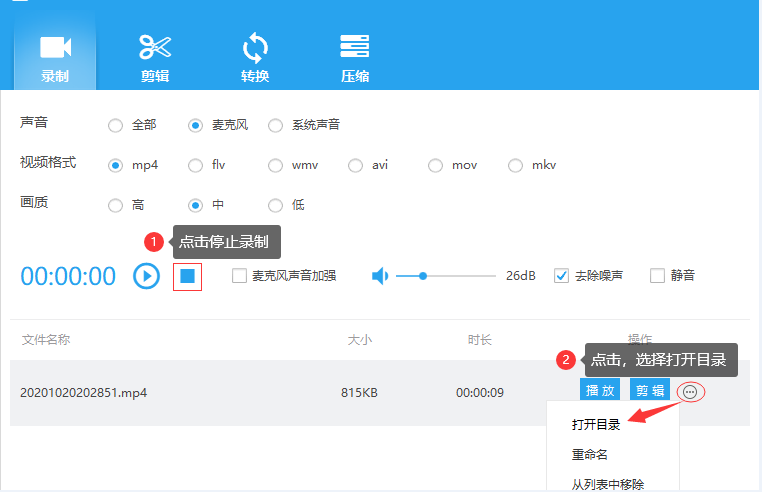Choose mkv video format
The height and width of the screenshot is (492, 762).
pyautogui.click(x=515, y=166)
